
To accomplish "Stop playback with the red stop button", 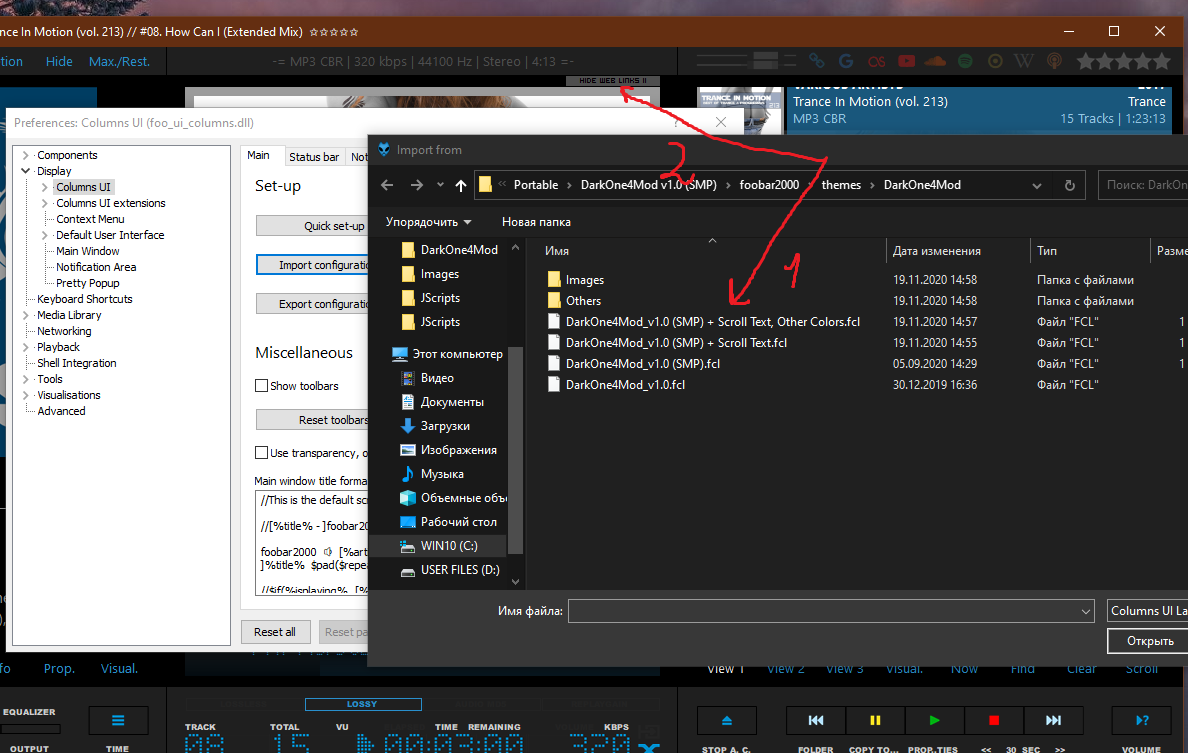I will pos(994,720).
